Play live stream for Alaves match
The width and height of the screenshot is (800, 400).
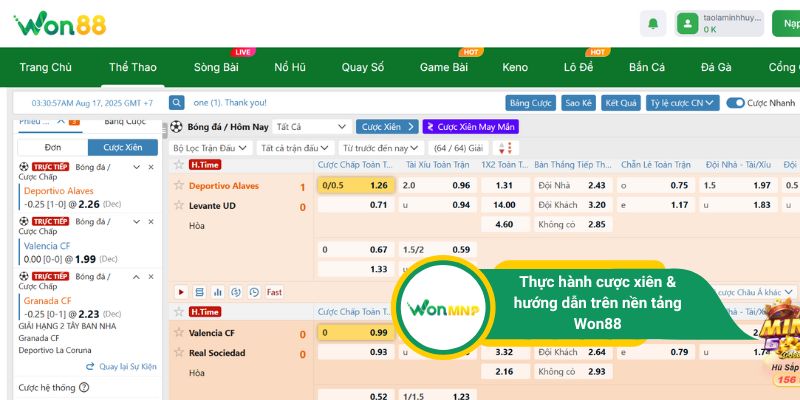(181, 292)
